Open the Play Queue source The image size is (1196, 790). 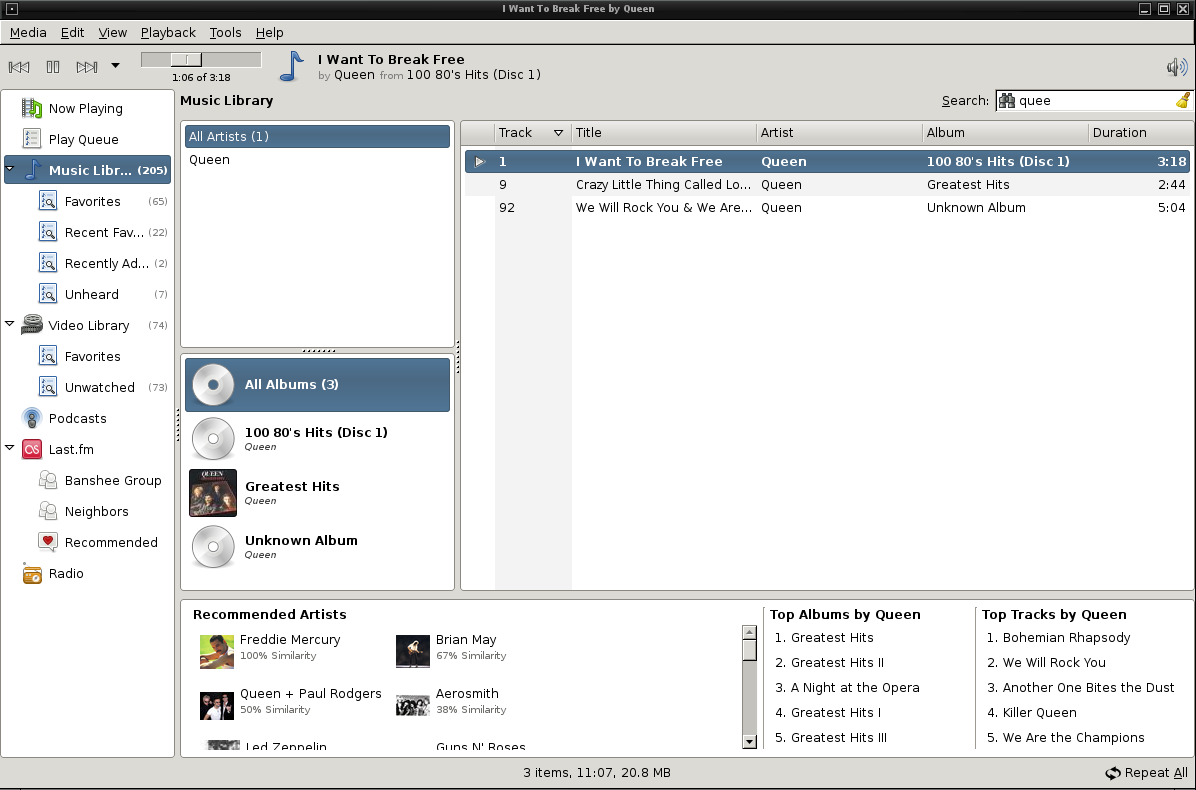[87, 140]
